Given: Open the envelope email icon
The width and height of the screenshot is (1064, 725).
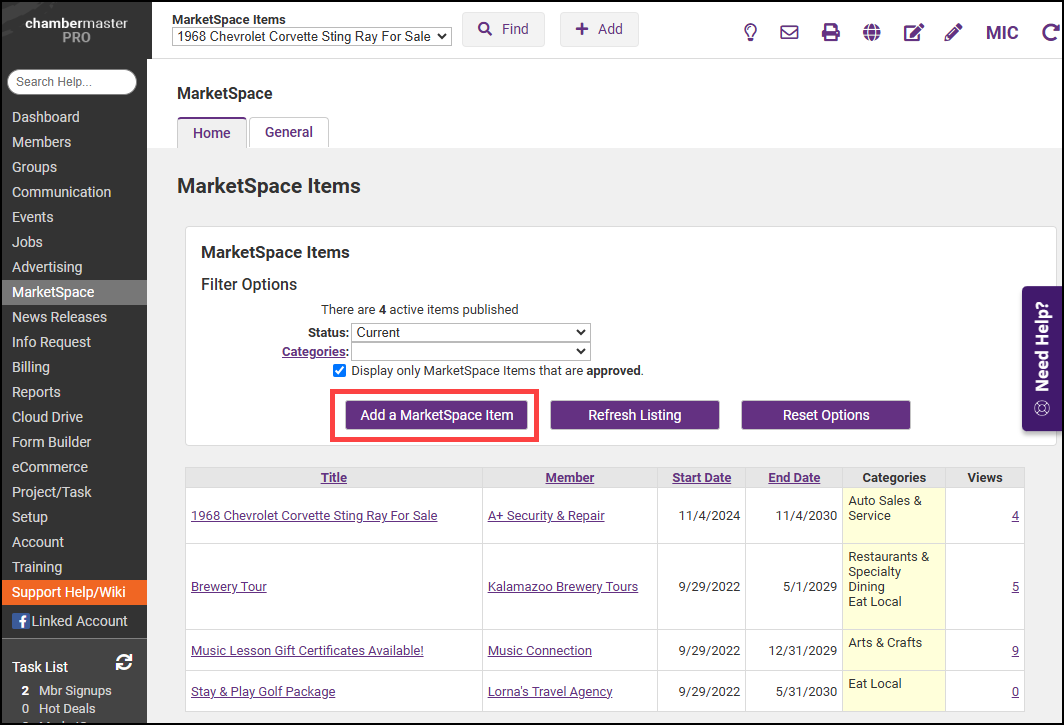Looking at the screenshot, I should tap(789, 32).
